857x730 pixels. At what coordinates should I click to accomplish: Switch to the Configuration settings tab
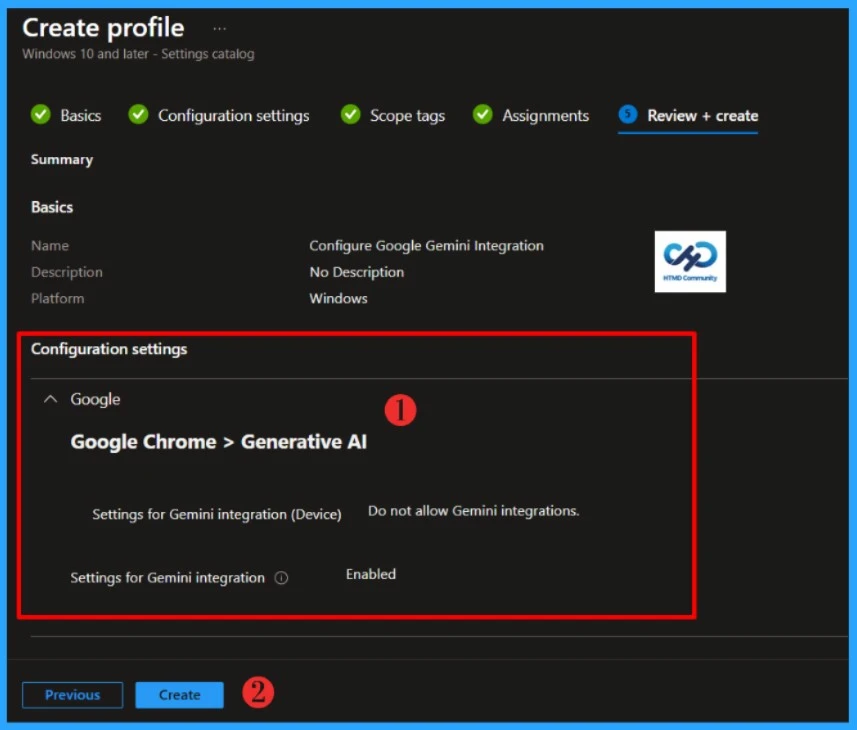(233, 116)
